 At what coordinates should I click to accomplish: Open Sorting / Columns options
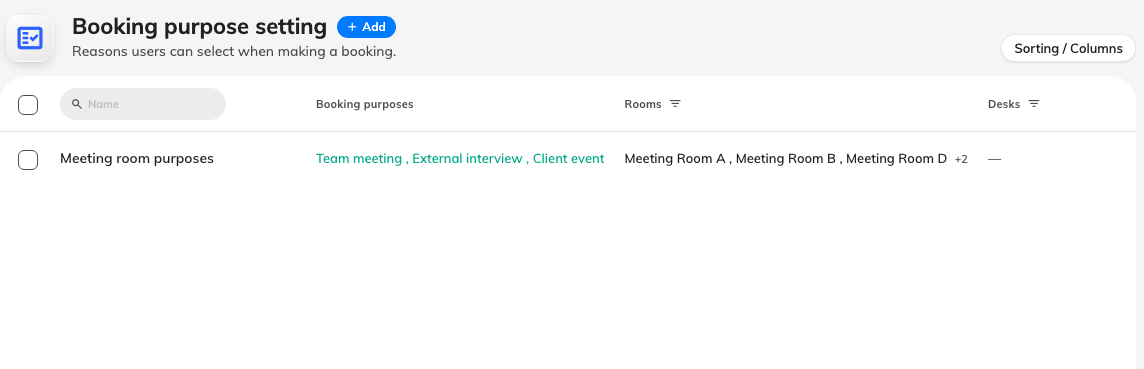[1068, 49]
